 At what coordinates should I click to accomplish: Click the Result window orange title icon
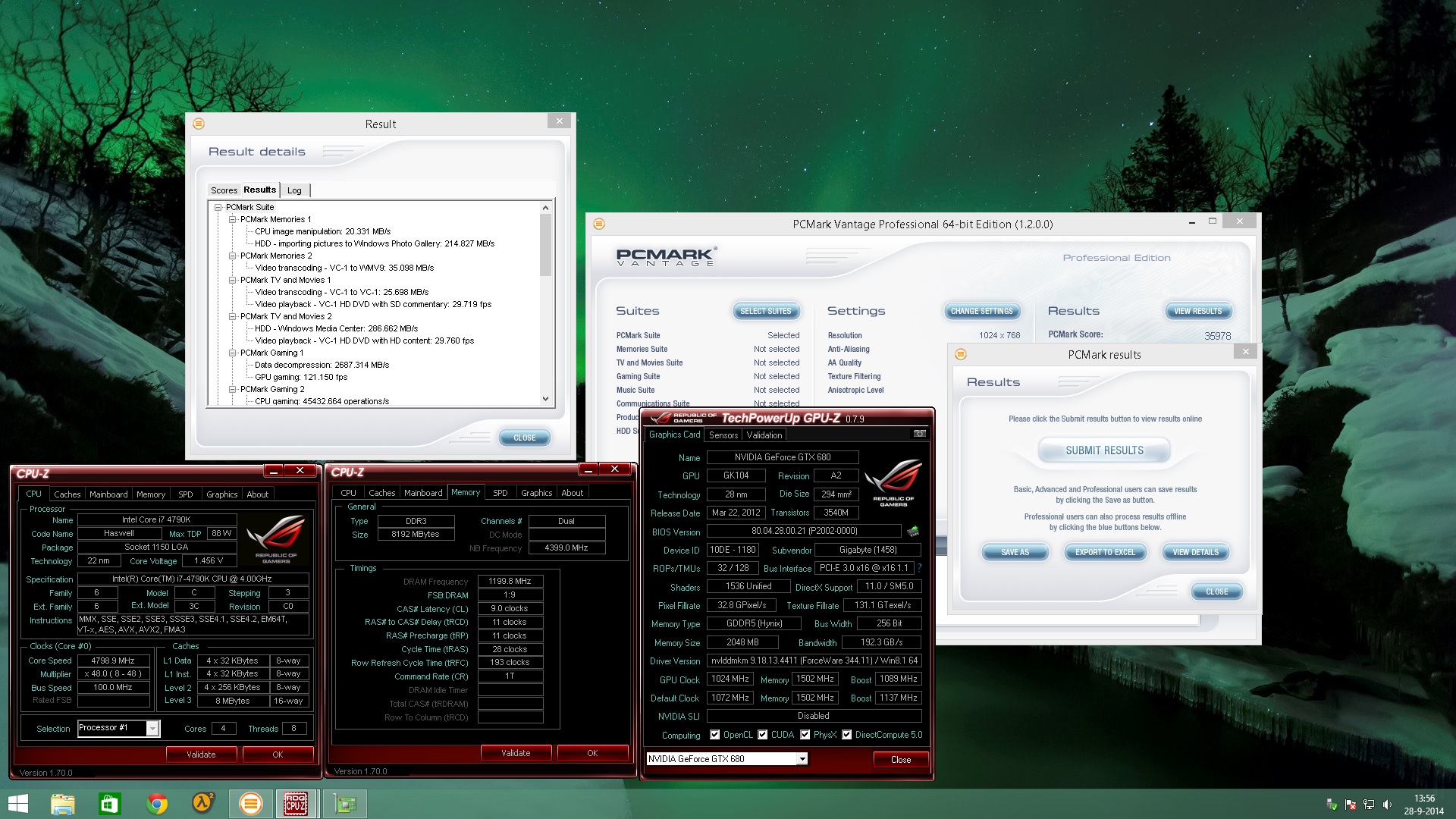click(x=199, y=124)
